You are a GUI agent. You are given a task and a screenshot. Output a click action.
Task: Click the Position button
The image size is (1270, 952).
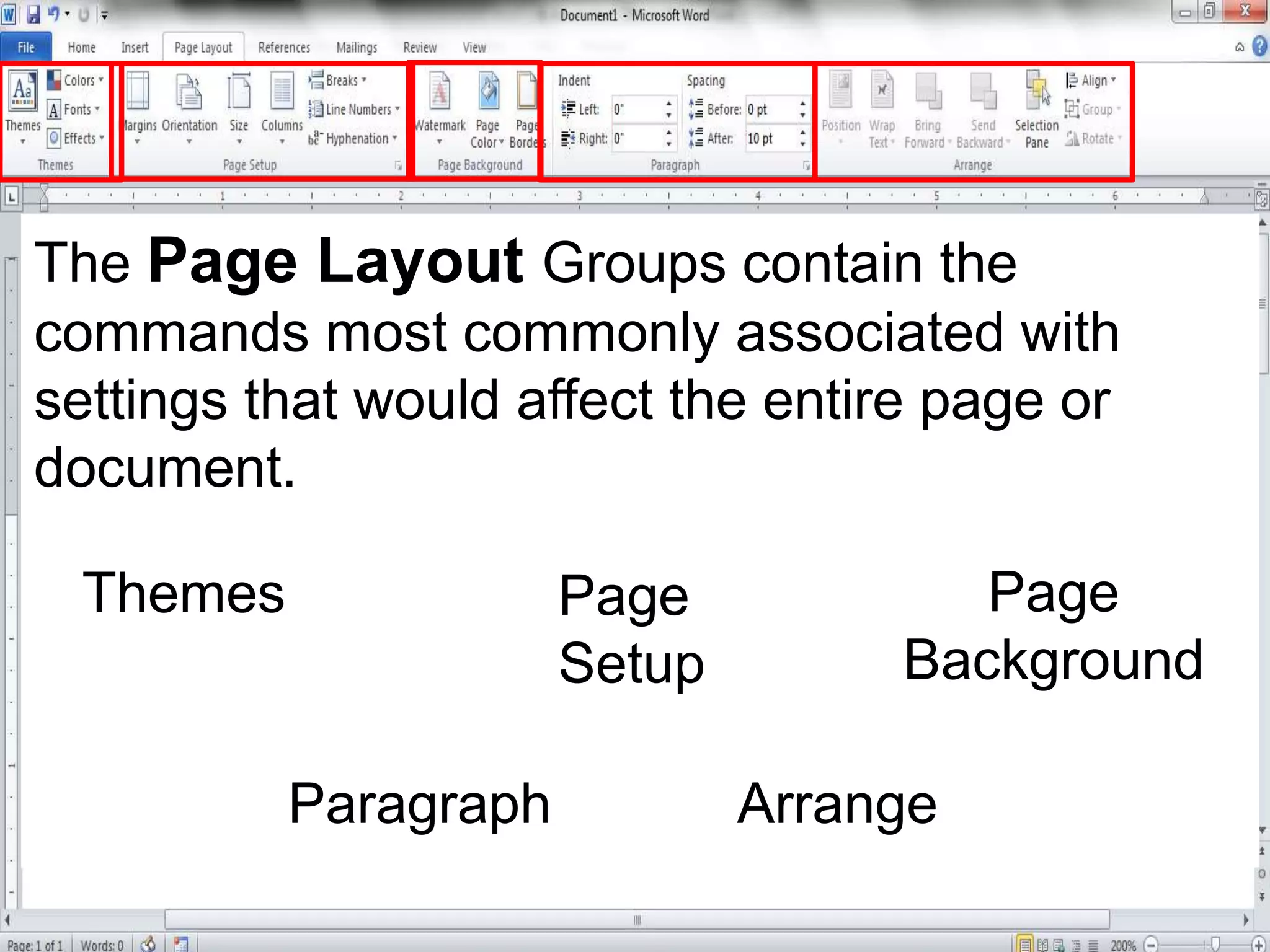(841, 108)
